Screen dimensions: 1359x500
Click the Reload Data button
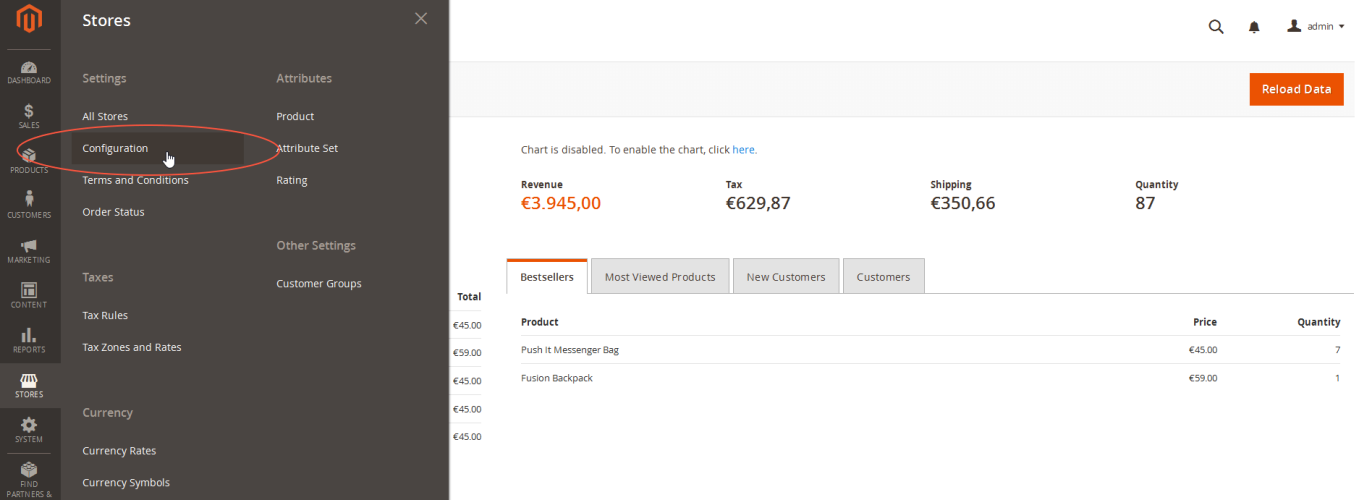[x=1296, y=89]
